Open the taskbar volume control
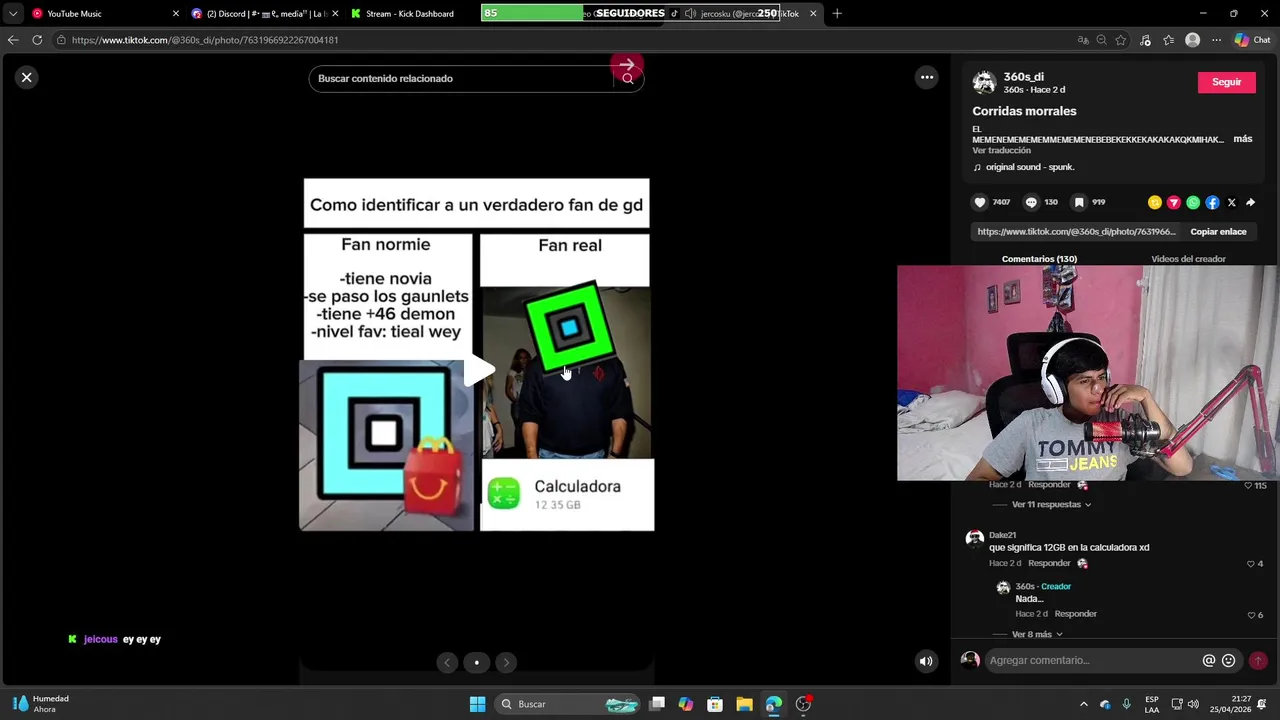The height and width of the screenshot is (720, 1280). [x=1193, y=704]
